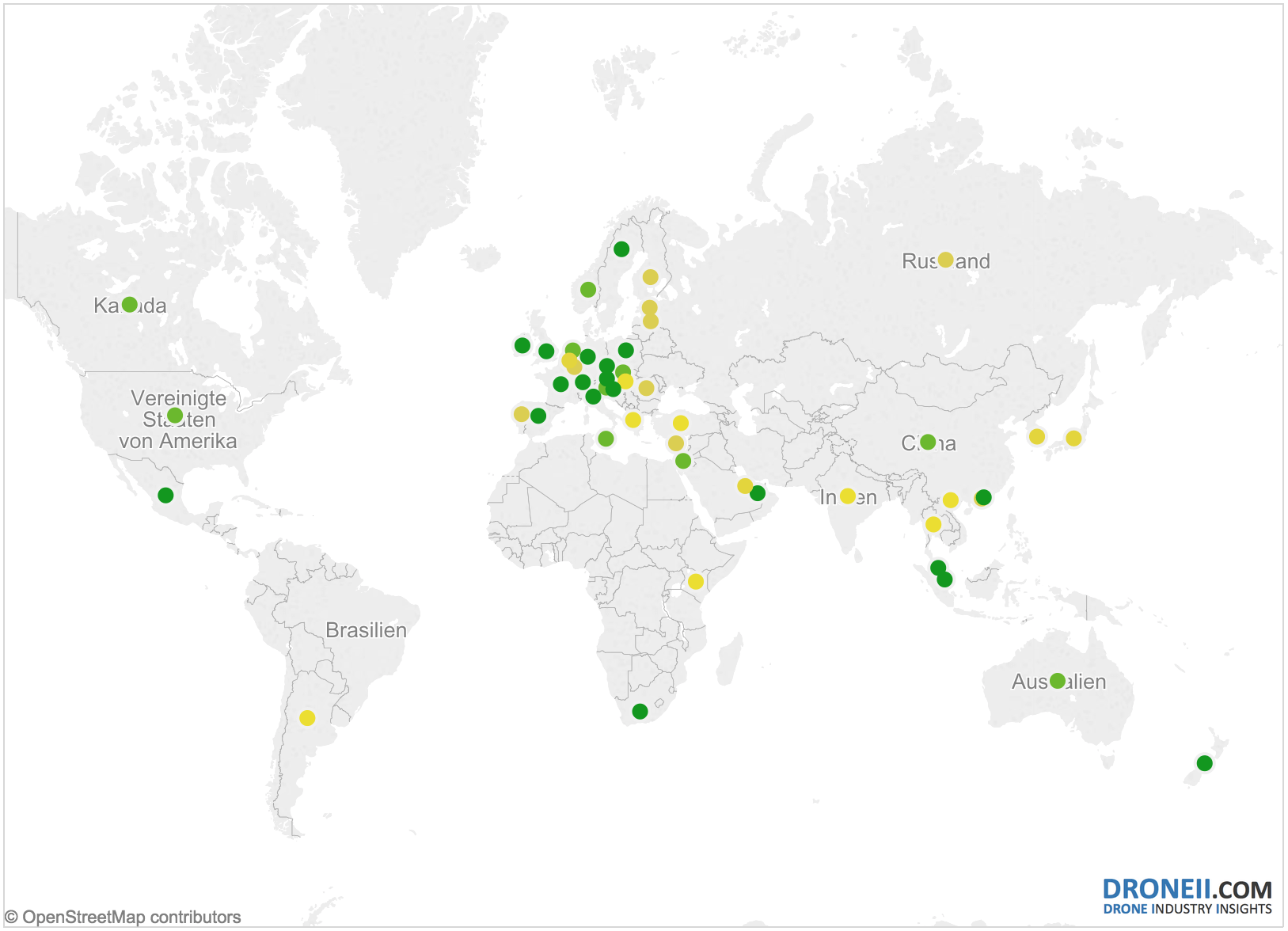
Task: Open the OpenStreetMap contributors attribution link
Action: (x=122, y=916)
